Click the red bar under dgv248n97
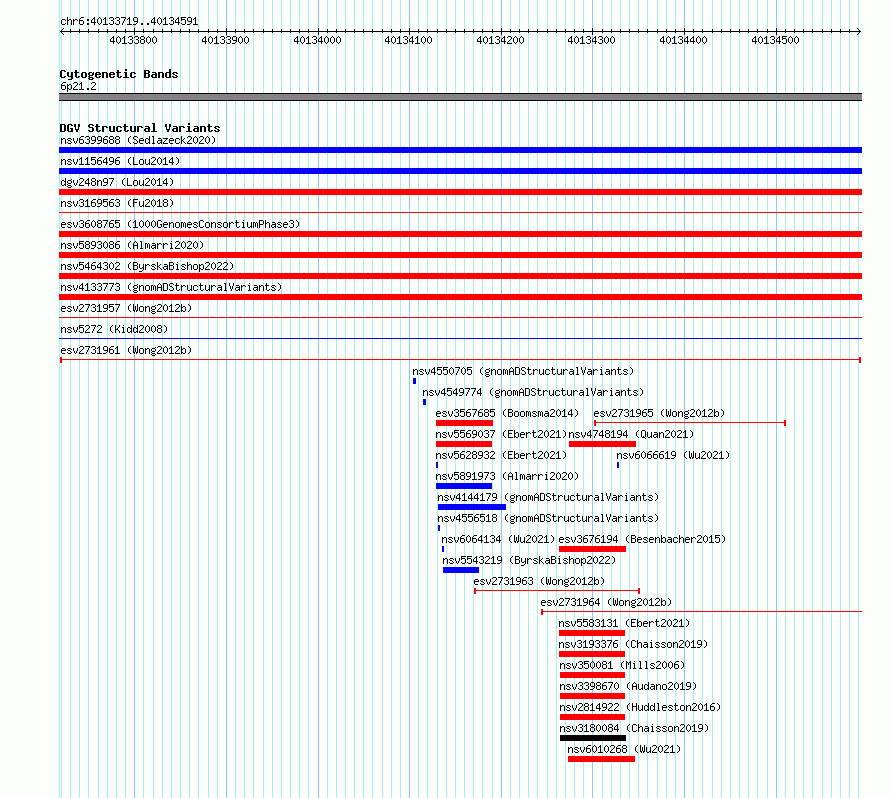 (x=460, y=192)
